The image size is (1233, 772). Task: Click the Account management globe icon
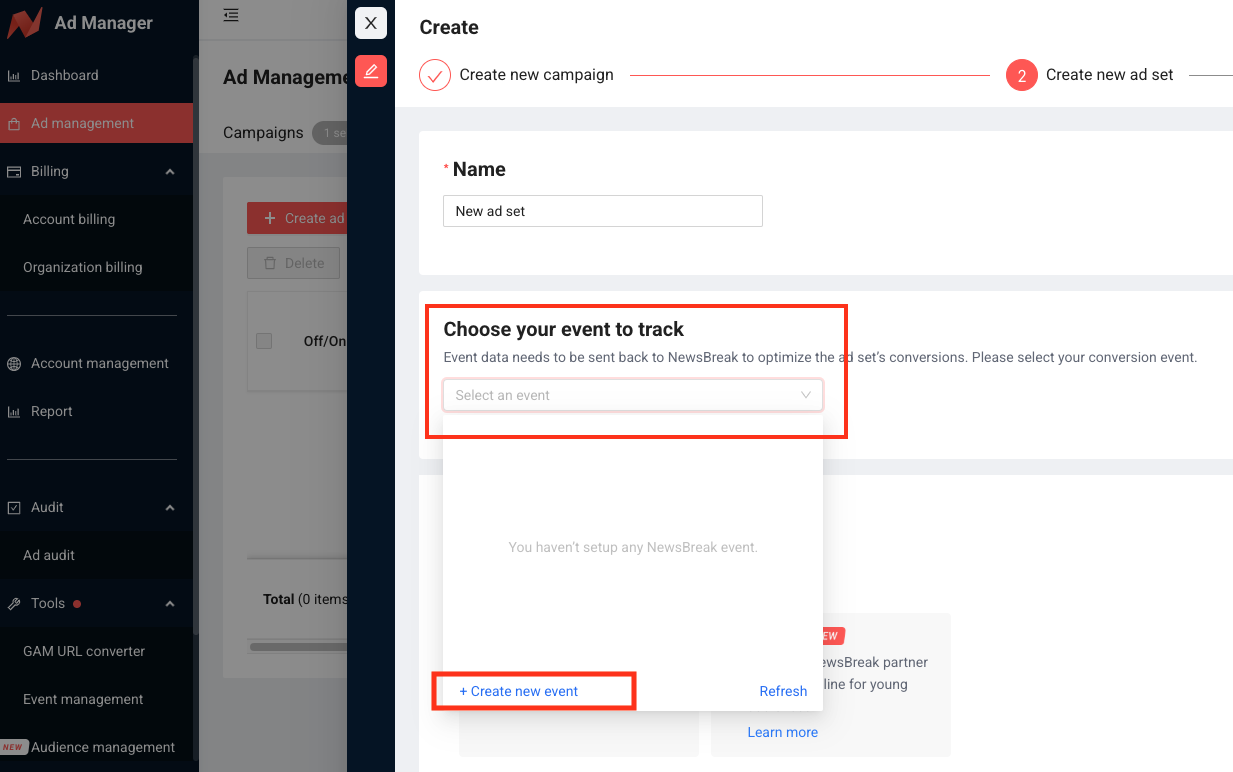(14, 364)
